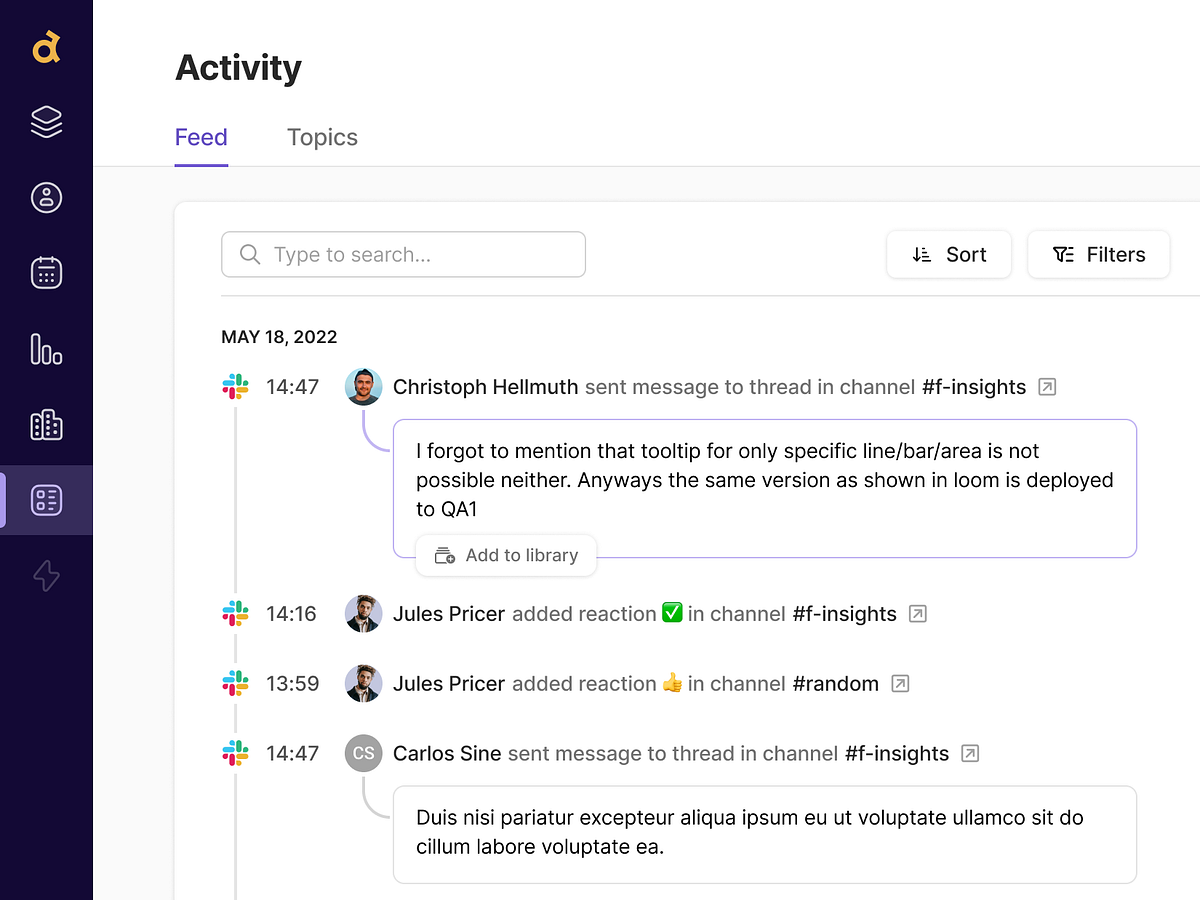Open external link icon after Christoph's #f-insights
Viewport: 1200px width, 900px height.
(1047, 386)
